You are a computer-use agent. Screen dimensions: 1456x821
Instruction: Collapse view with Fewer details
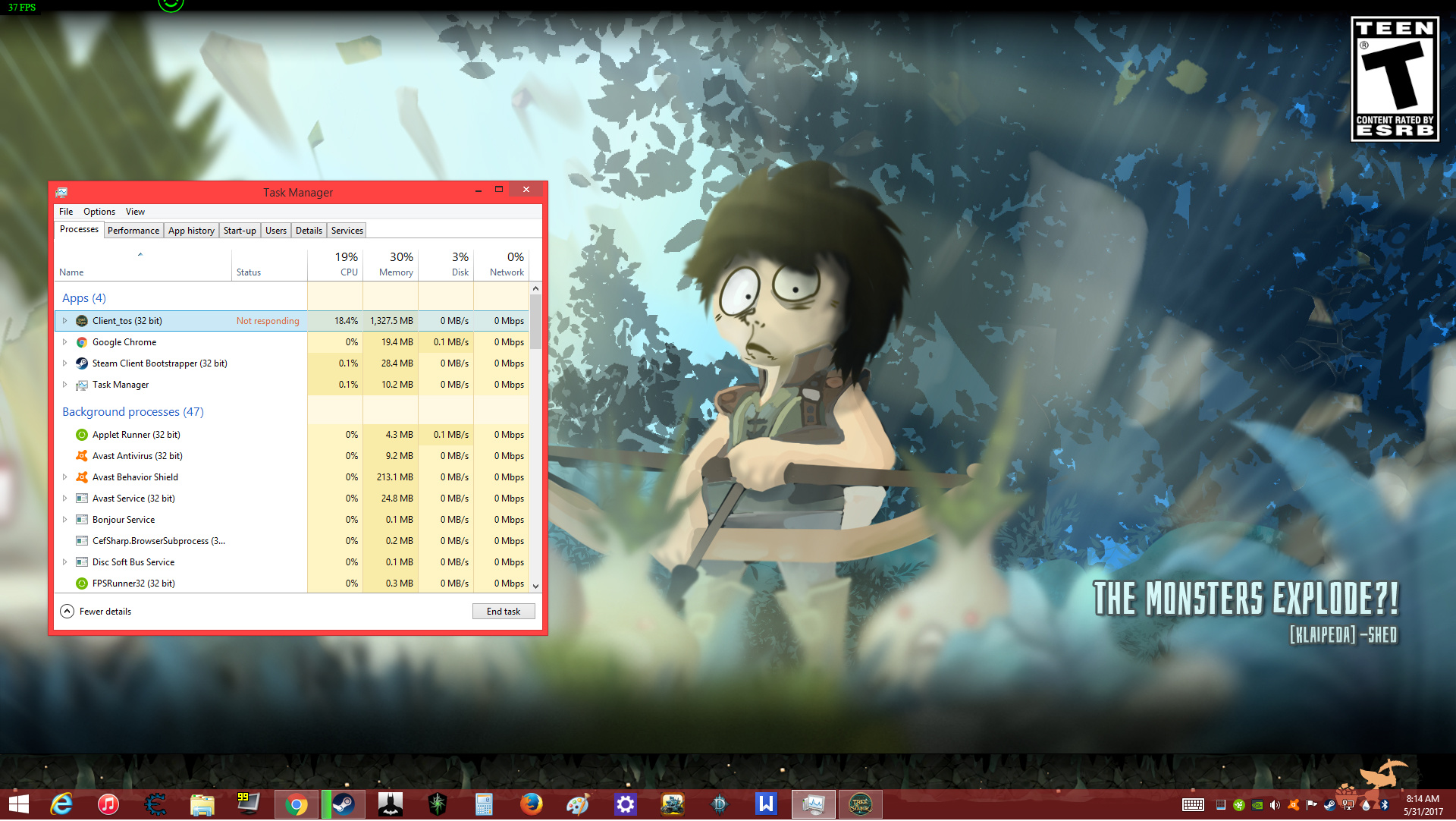point(96,612)
